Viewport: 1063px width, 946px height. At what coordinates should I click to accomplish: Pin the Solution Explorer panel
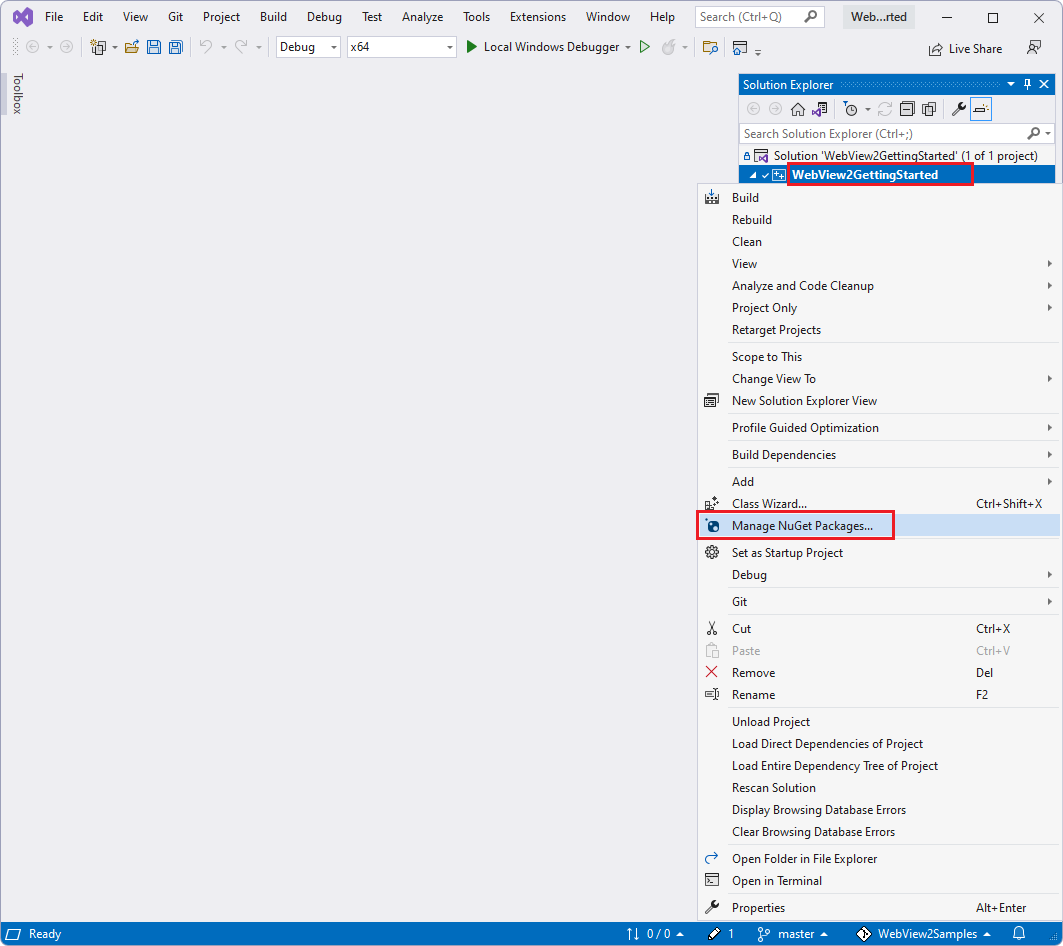pyautogui.click(x=1027, y=84)
